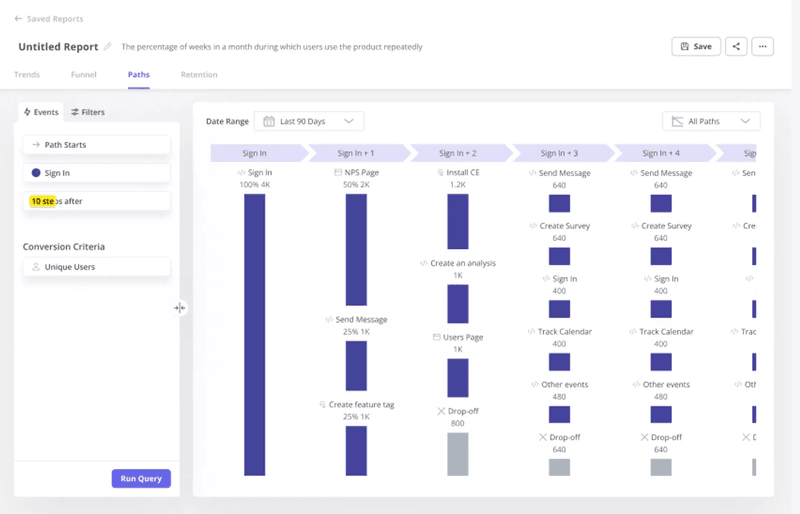Click the share icon button
This screenshot has height=514, width=800.
736,46
